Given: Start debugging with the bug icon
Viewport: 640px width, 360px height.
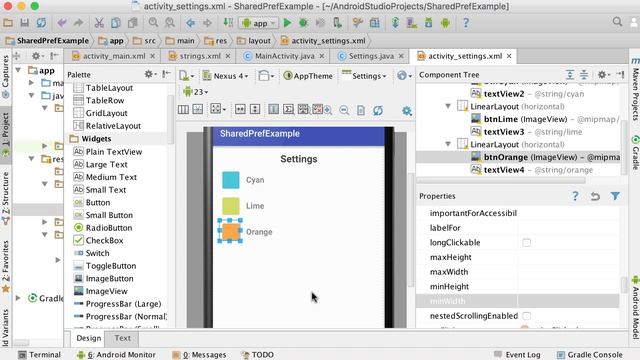Looking at the screenshot, I should [x=303, y=23].
